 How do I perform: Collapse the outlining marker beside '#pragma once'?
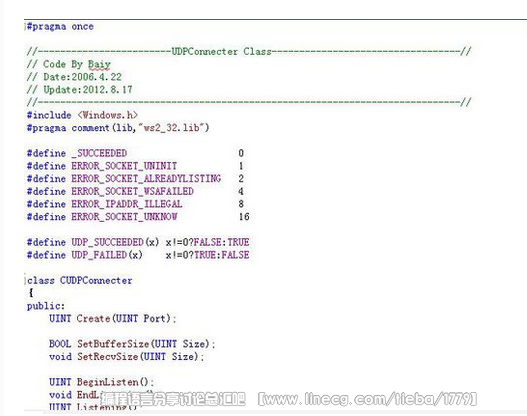(25, 27)
